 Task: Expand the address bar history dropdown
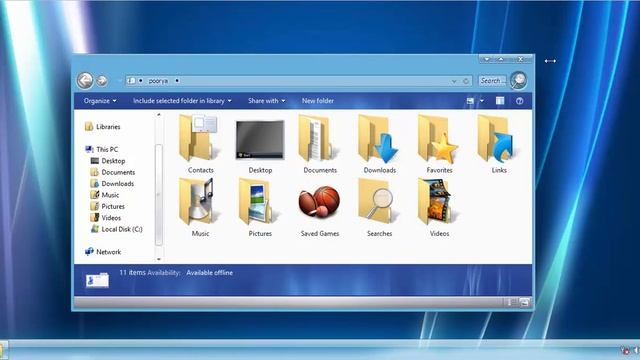click(x=454, y=81)
